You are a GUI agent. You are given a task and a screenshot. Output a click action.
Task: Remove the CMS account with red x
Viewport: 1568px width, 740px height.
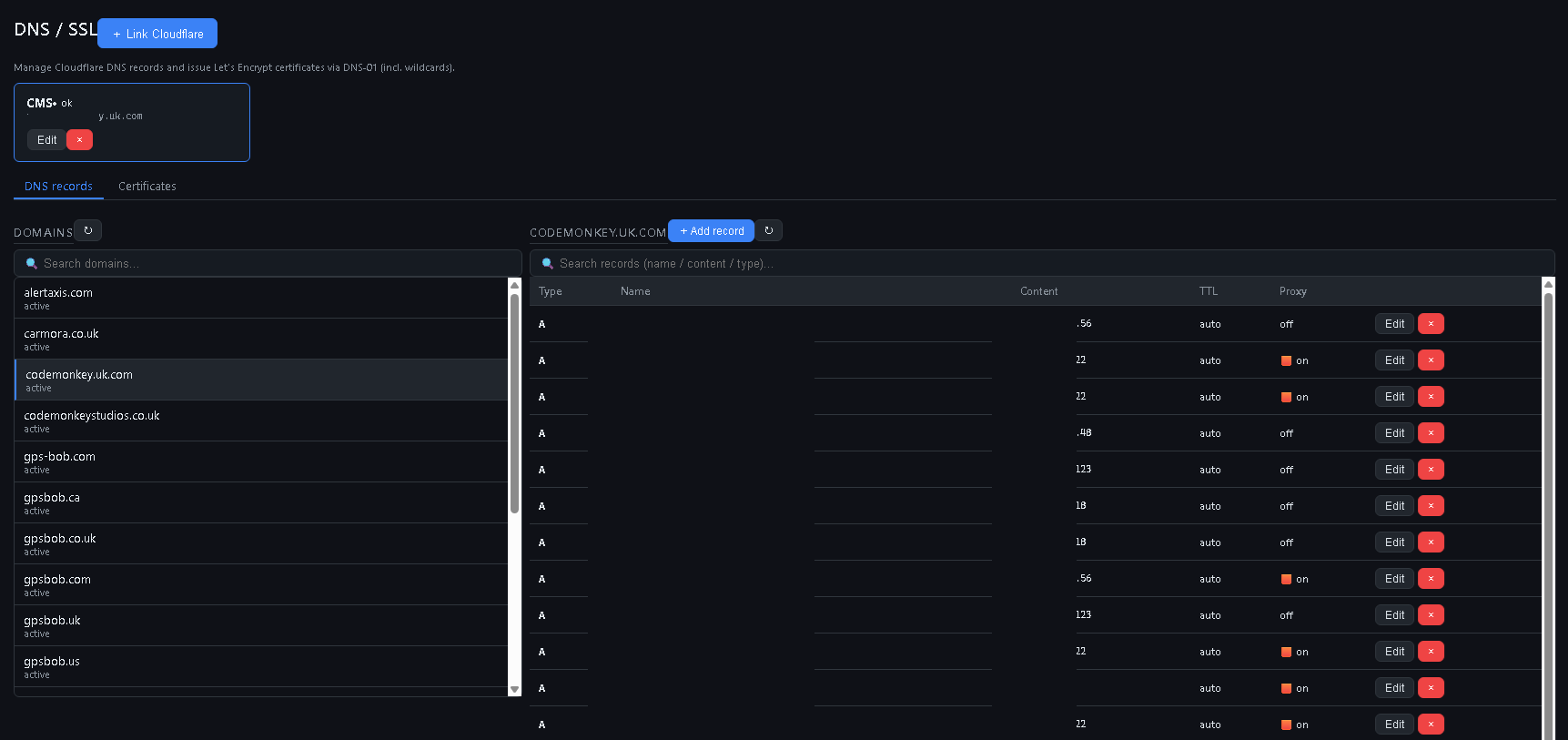tap(80, 140)
